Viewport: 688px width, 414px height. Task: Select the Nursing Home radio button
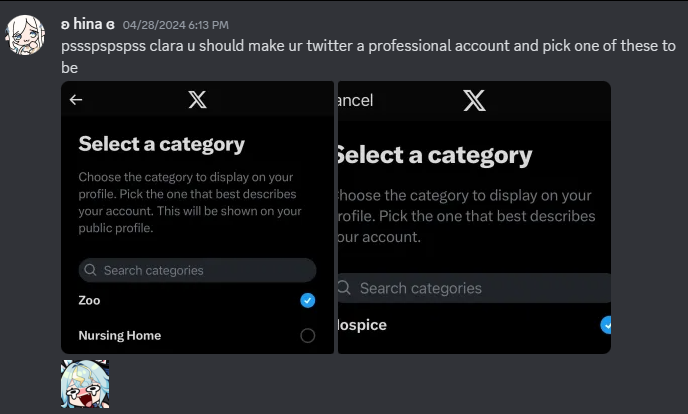(308, 335)
